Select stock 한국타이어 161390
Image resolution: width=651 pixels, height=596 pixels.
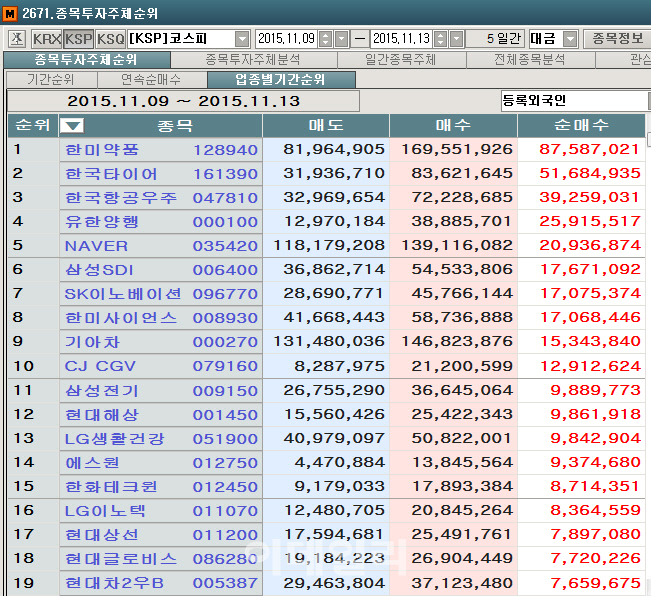(x=161, y=174)
